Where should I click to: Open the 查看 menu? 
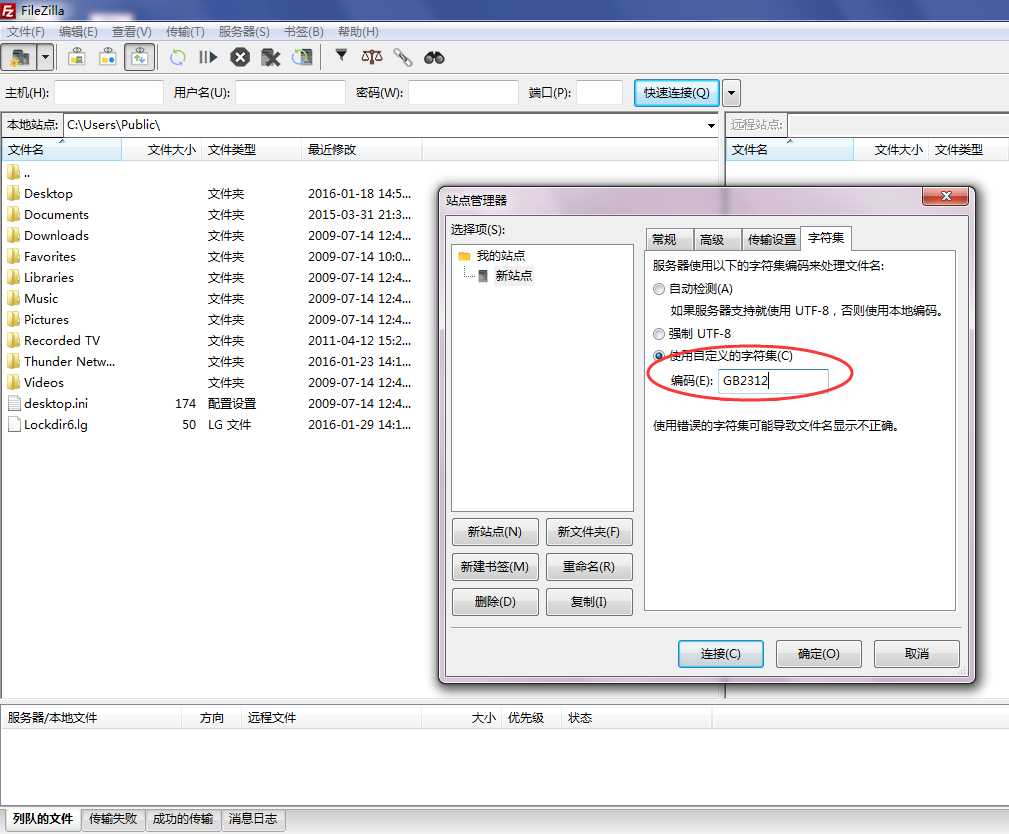pos(131,32)
